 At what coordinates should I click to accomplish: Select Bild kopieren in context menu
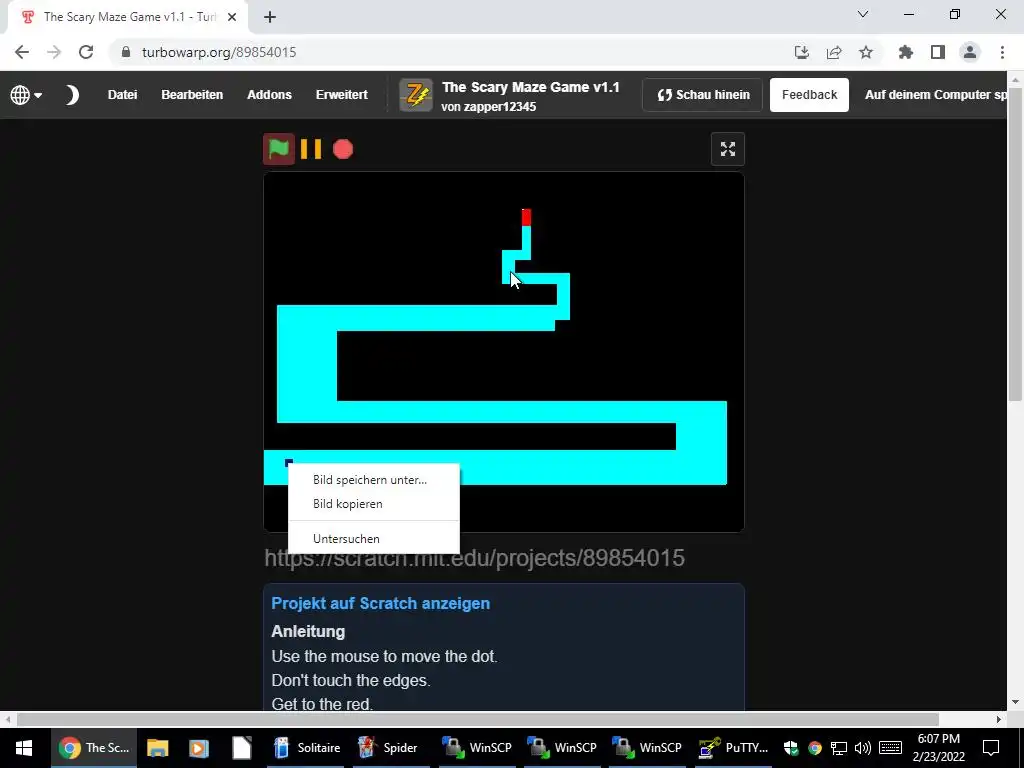(374, 504)
